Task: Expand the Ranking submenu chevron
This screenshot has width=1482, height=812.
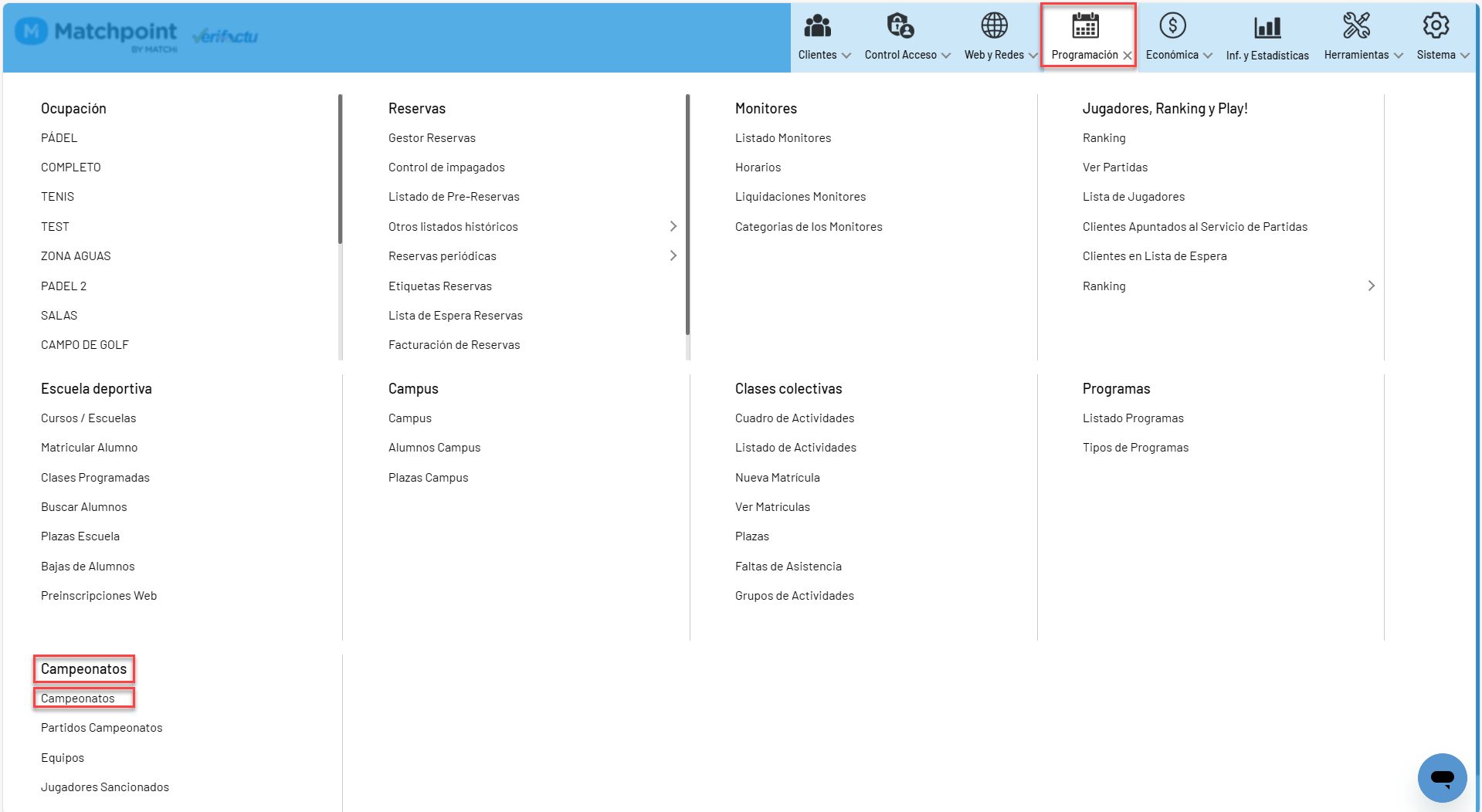Action: [x=1371, y=286]
